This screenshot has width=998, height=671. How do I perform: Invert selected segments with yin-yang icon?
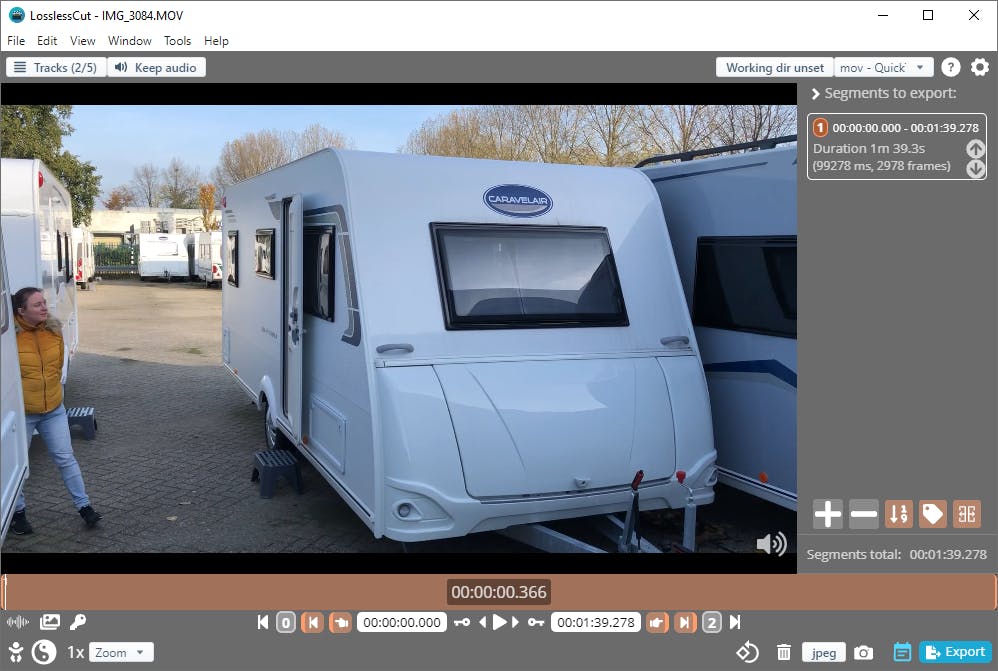pos(44,652)
